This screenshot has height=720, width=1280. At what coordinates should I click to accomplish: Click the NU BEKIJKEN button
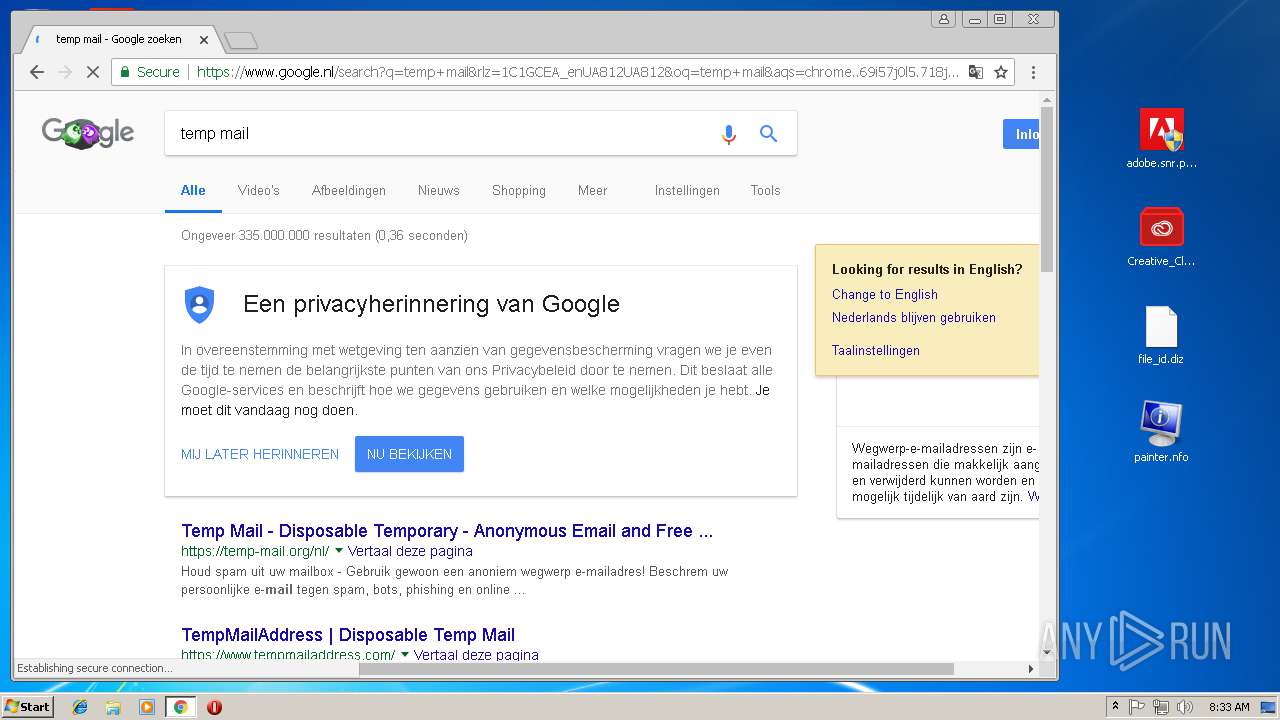tap(409, 454)
